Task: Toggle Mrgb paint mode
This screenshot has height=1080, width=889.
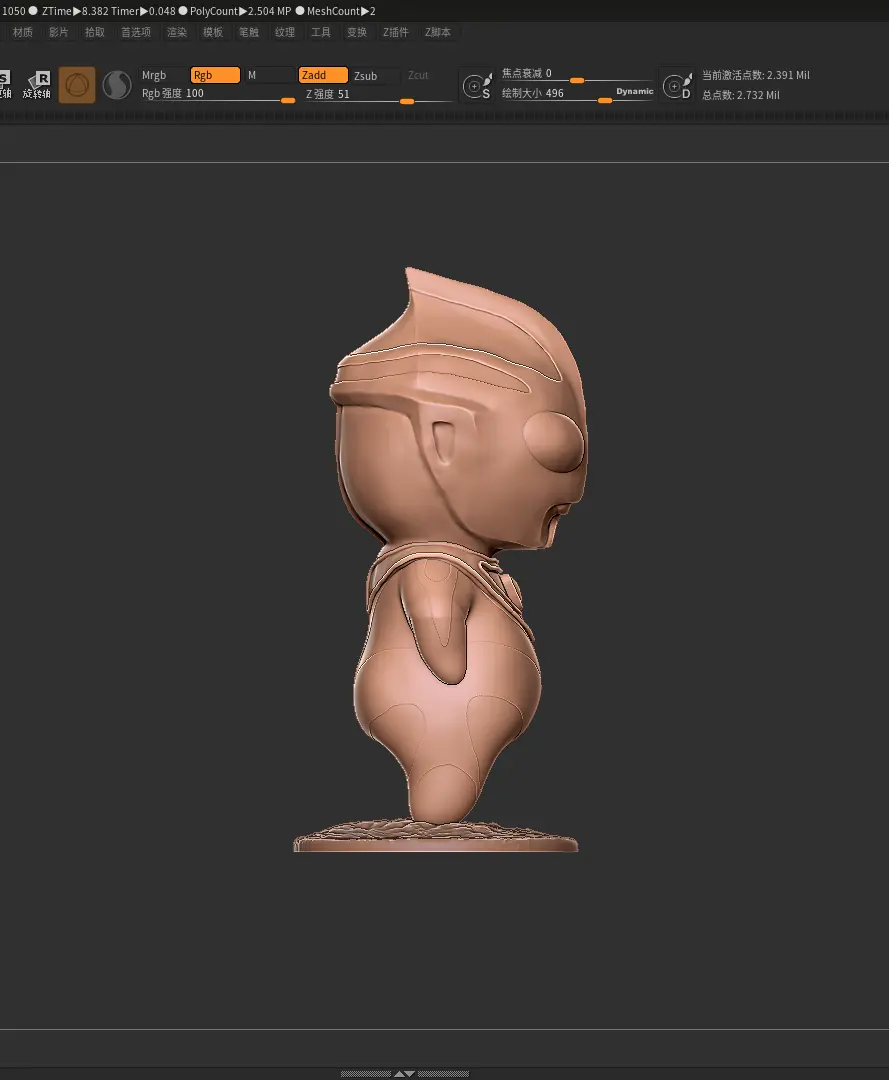Action: point(164,75)
